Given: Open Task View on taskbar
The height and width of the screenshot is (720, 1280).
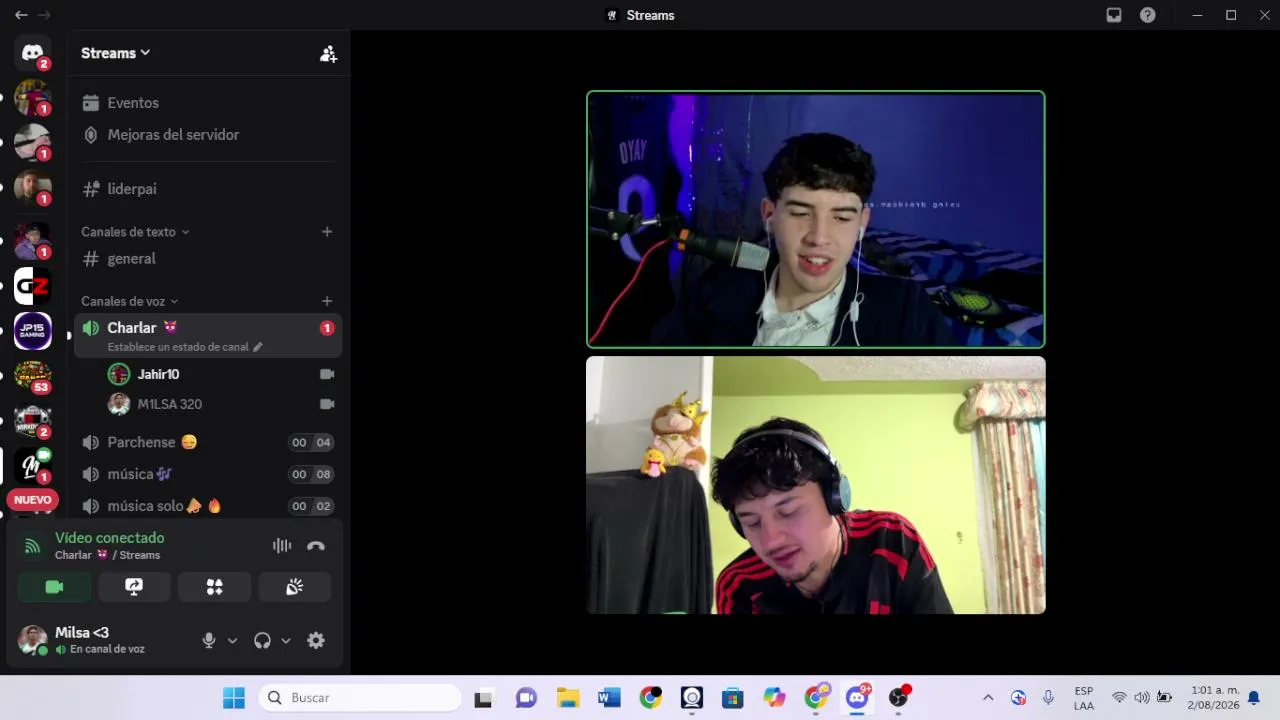Looking at the screenshot, I should (x=484, y=698).
